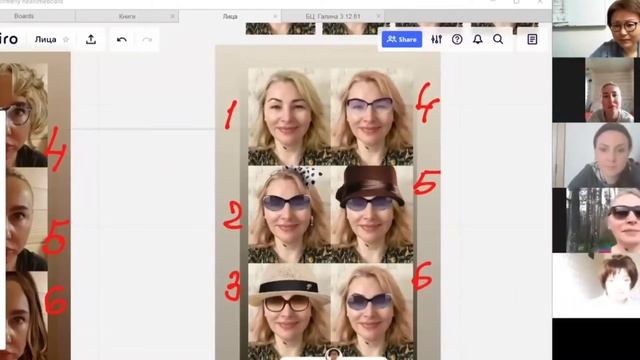
Task: Select third video participant with dark hair
Action: pos(596,155)
